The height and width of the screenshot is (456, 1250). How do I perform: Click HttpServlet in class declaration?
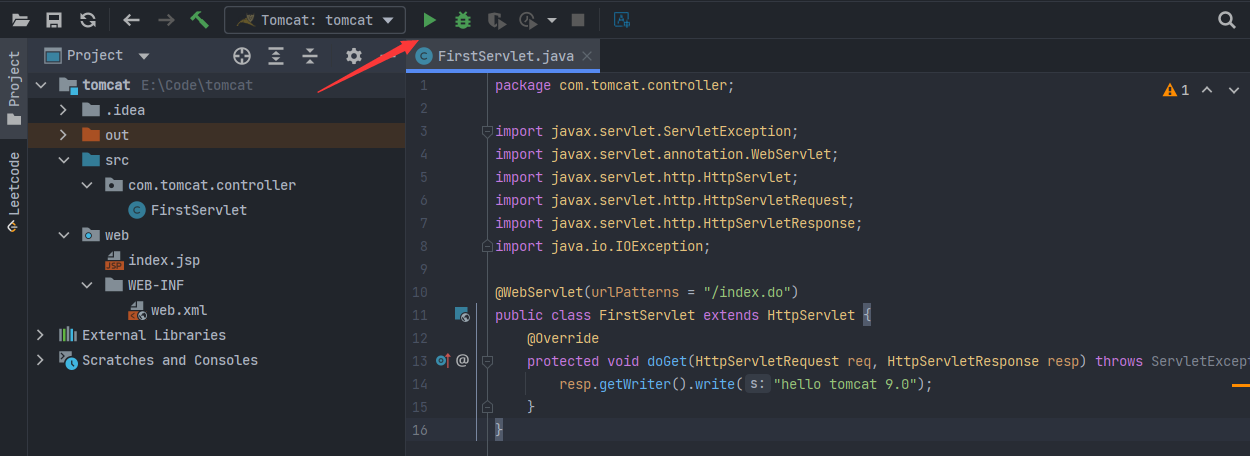pyautogui.click(x=811, y=315)
